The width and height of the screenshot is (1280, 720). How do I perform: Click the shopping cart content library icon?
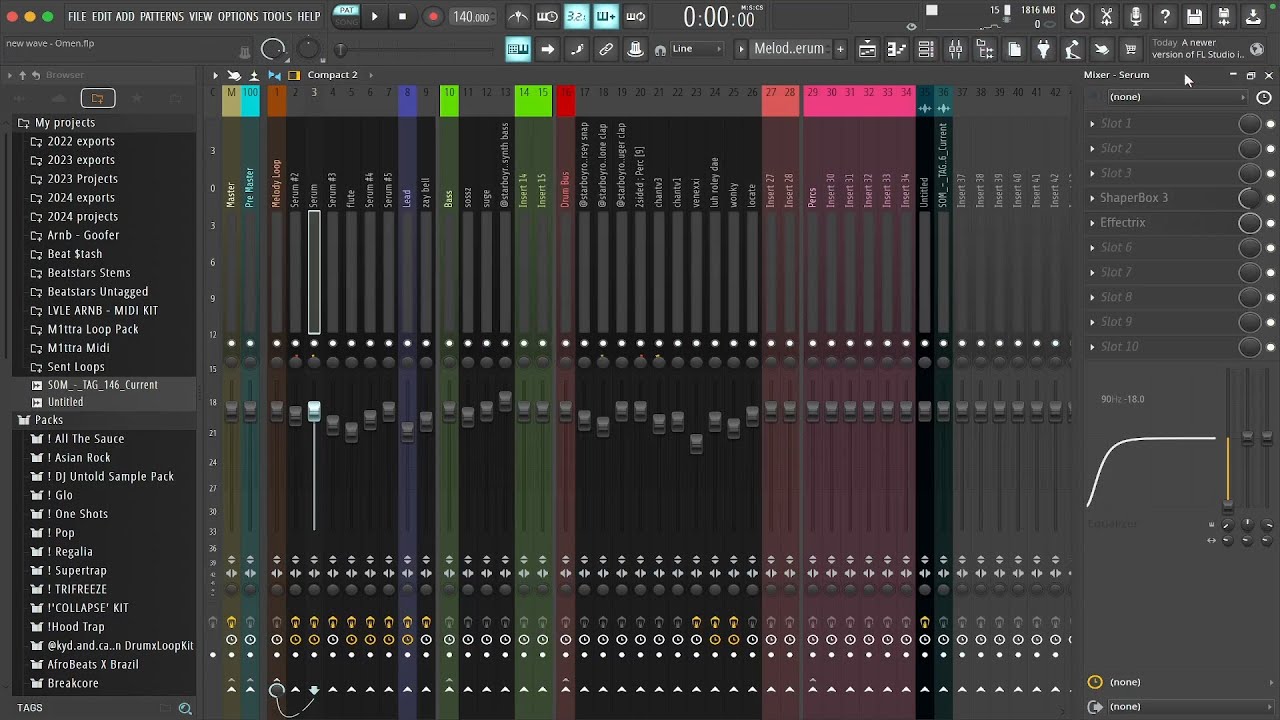point(1131,49)
